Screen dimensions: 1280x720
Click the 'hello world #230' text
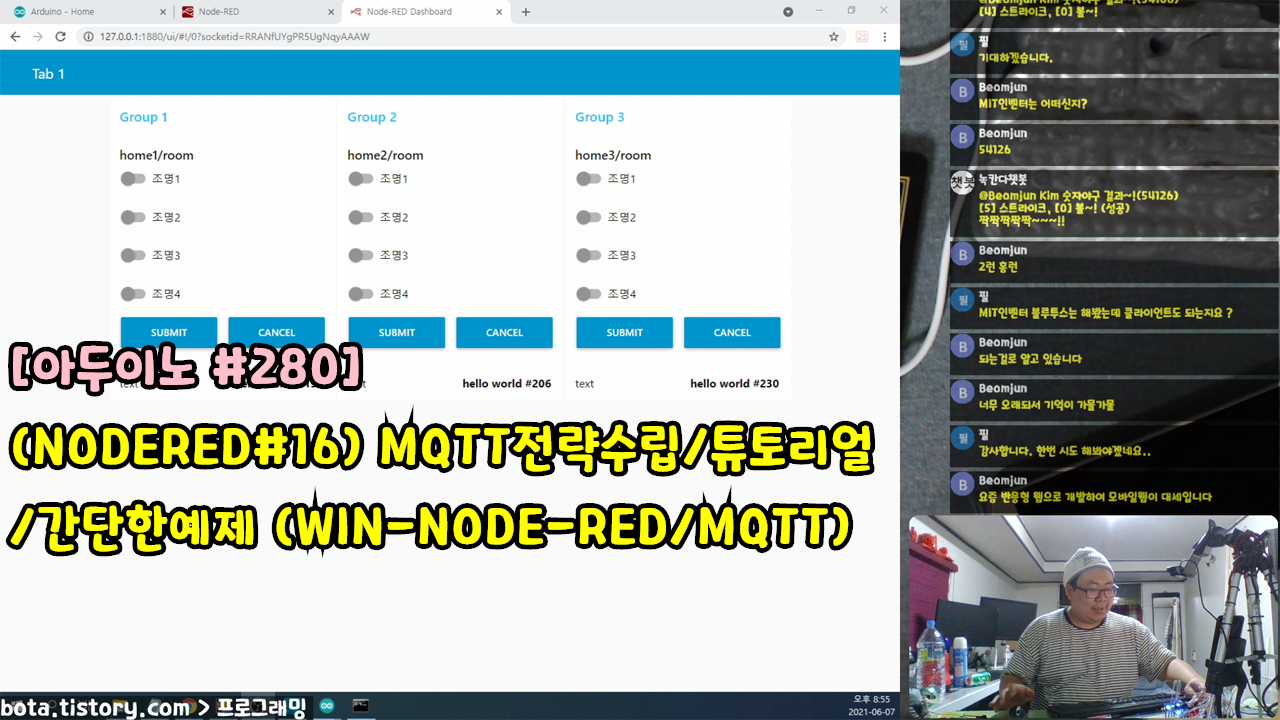point(735,383)
